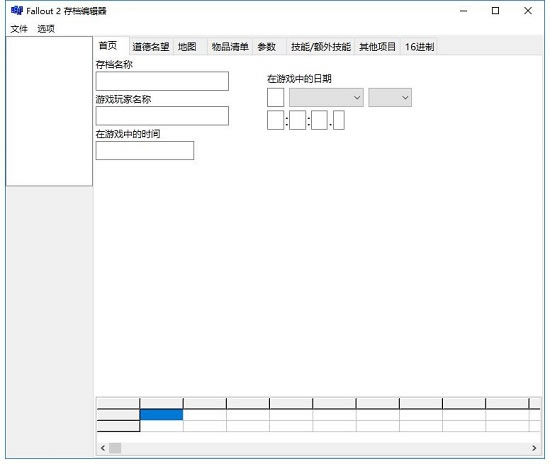Switch to the 地图 tab
The height and width of the screenshot is (464, 550).
[187, 47]
